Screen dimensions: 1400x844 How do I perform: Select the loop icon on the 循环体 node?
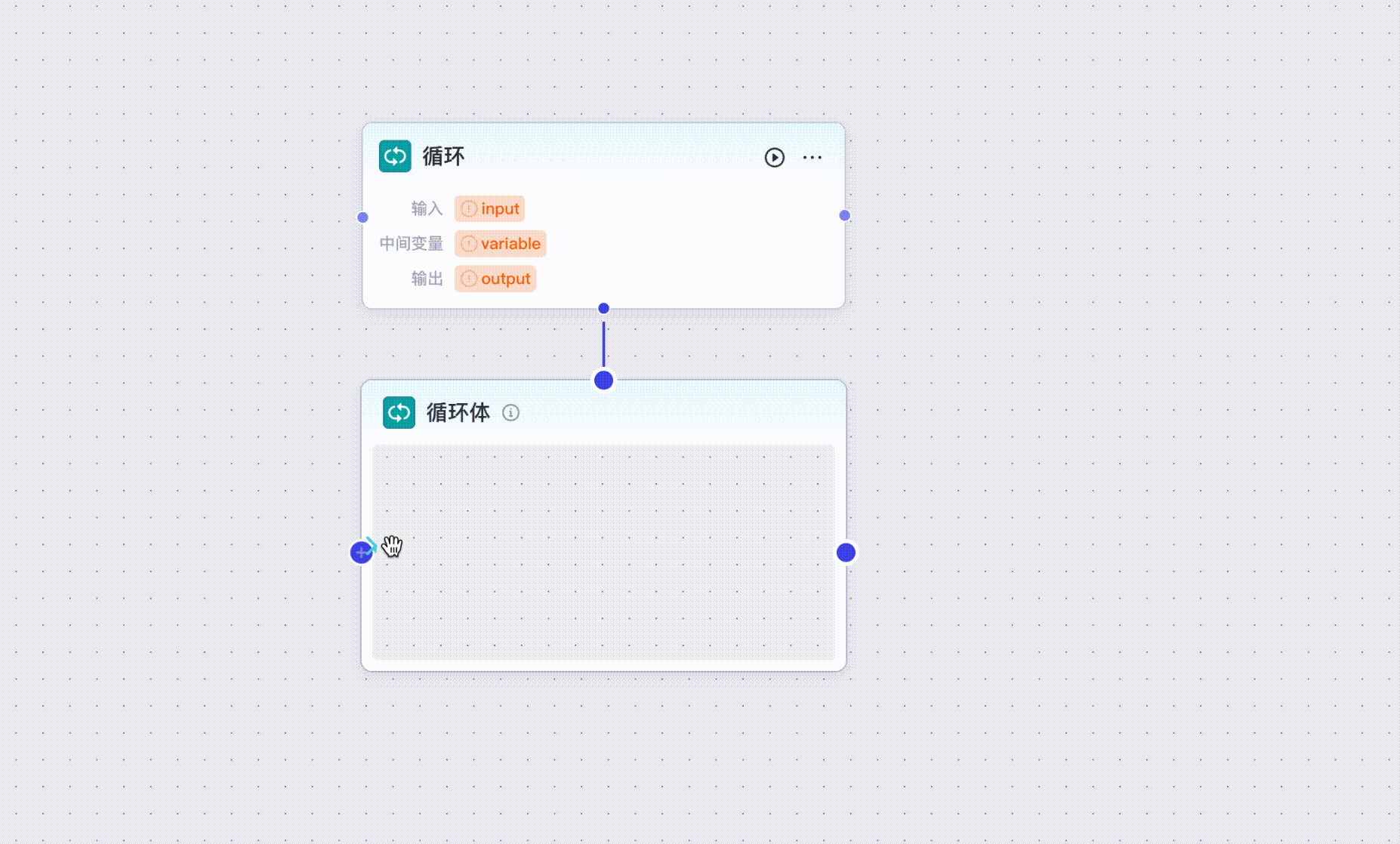click(x=399, y=412)
